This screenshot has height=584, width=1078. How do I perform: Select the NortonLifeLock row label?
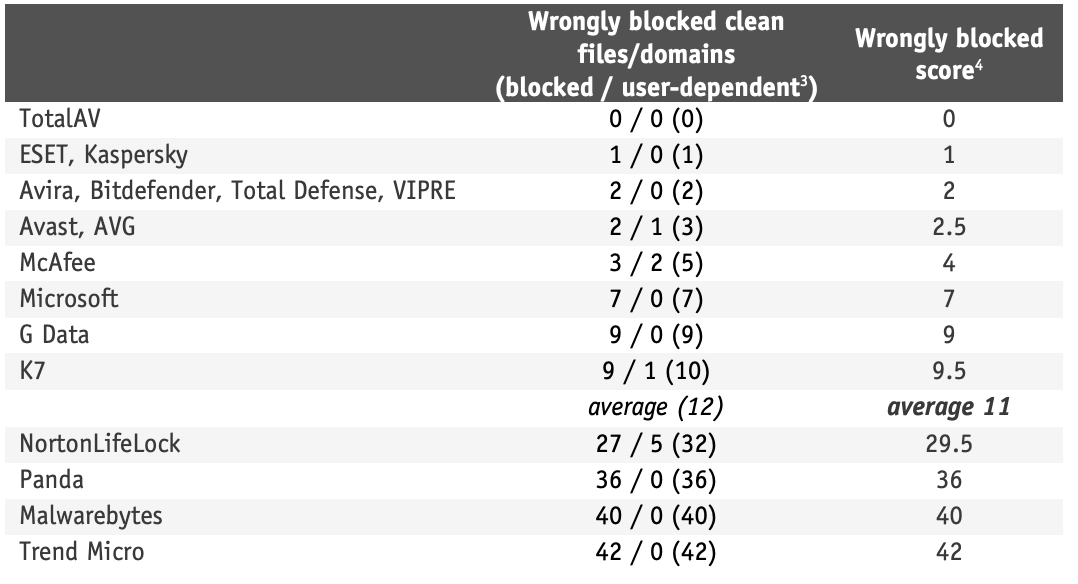(100, 444)
